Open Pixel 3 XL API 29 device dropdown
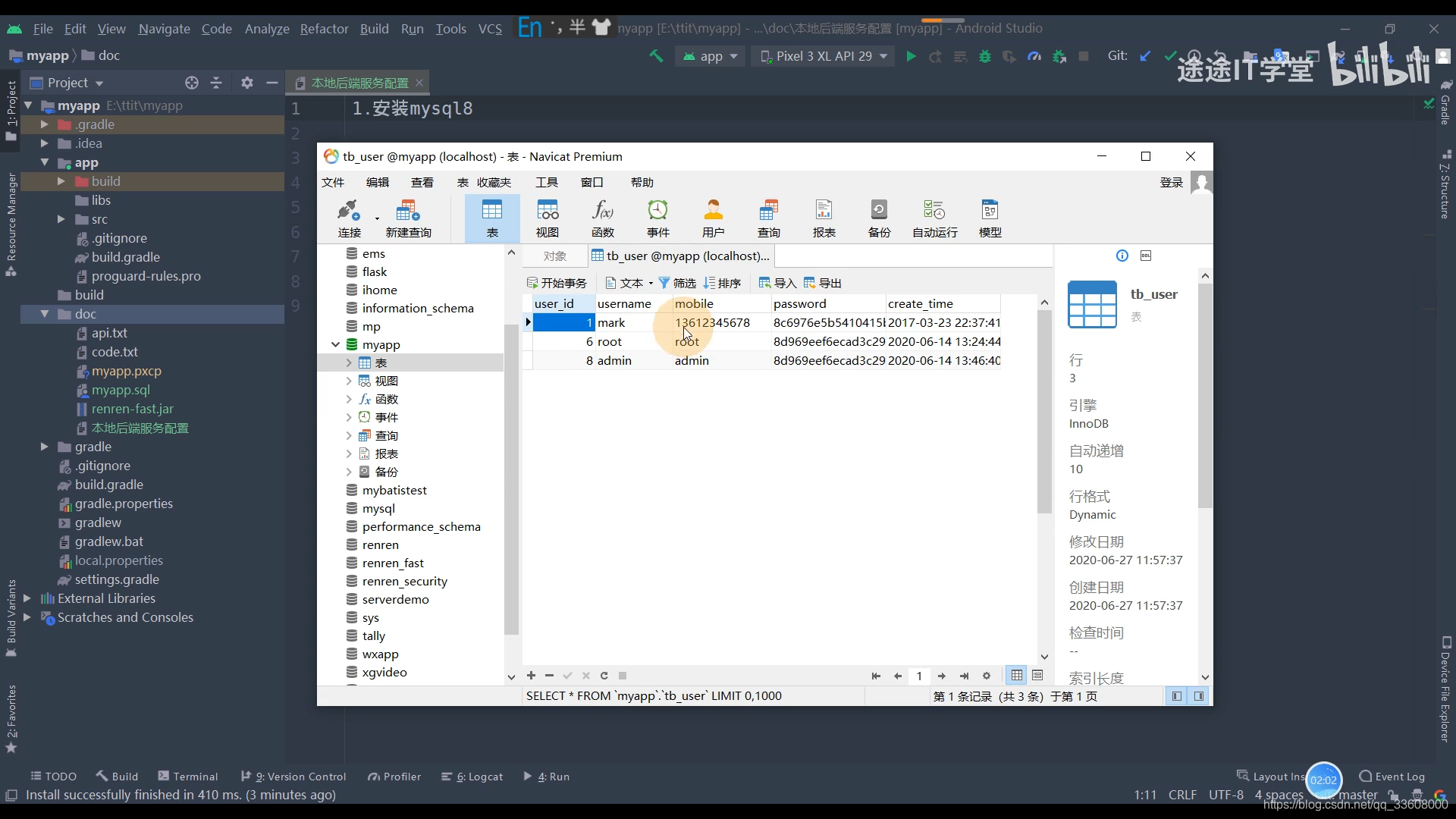 (824, 56)
